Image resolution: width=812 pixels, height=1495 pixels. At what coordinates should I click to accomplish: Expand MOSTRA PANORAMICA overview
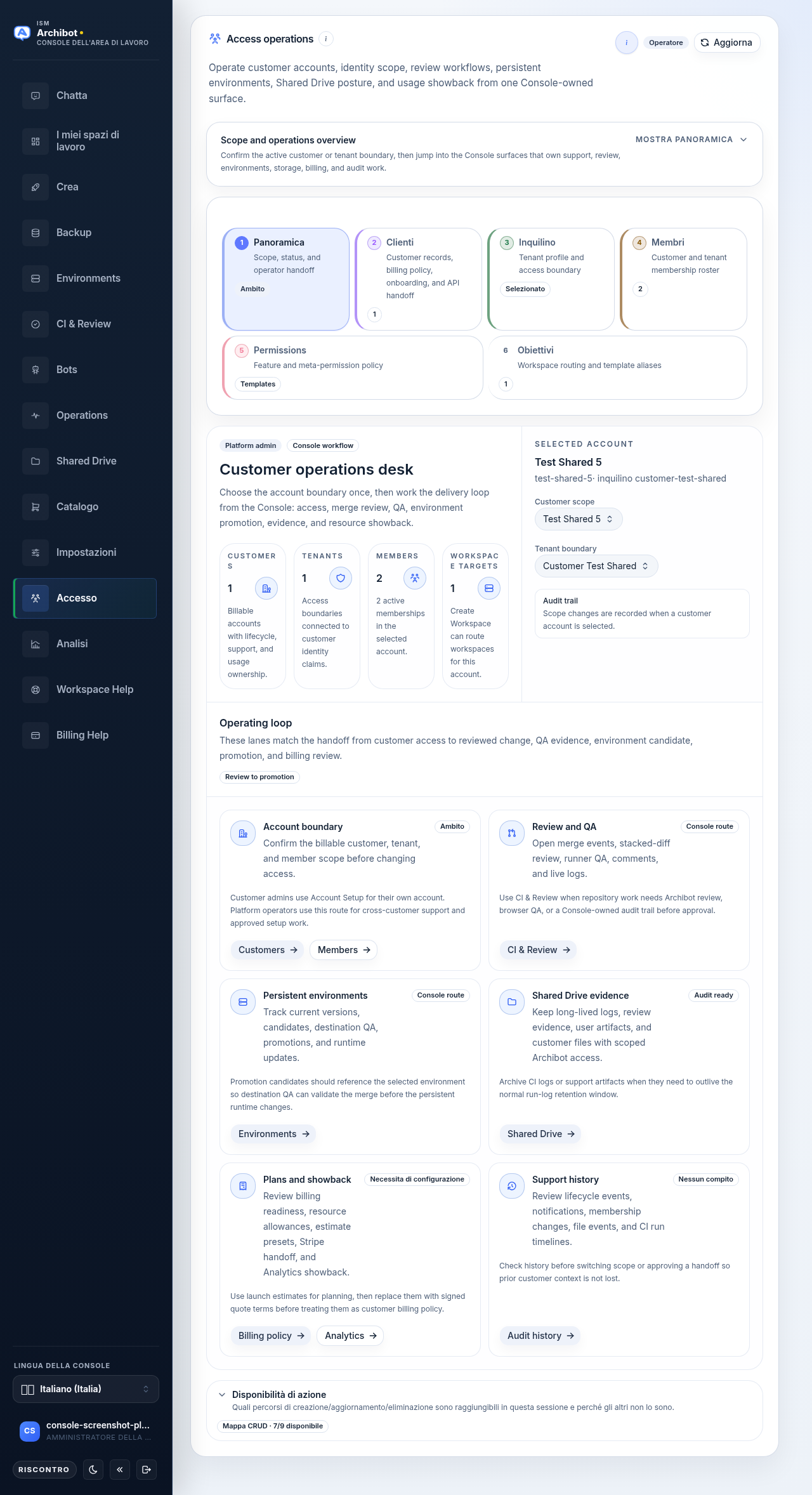click(691, 140)
